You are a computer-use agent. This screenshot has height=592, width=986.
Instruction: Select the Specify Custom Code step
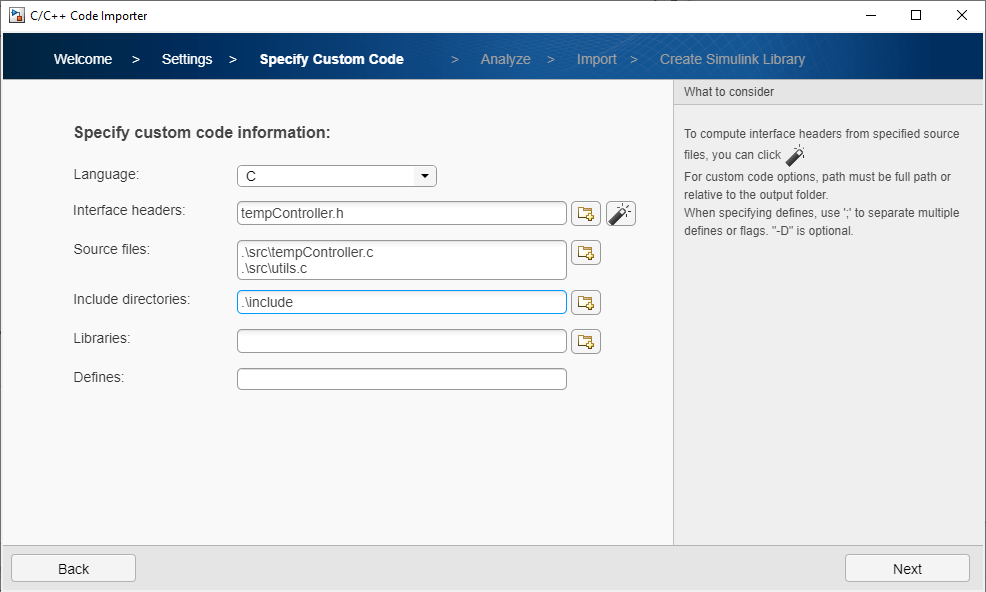tap(332, 59)
